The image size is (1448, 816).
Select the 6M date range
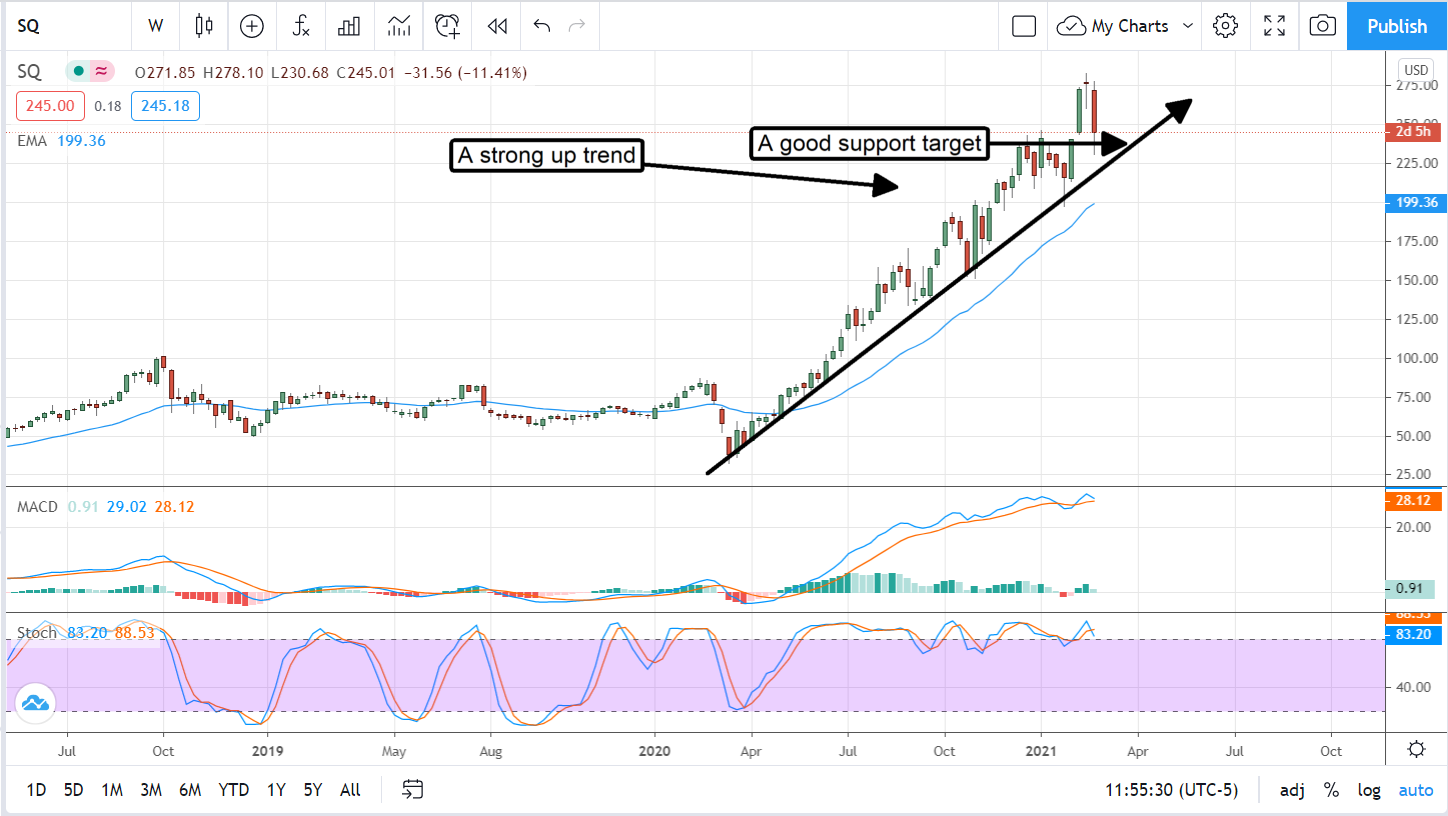pos(190,790)
